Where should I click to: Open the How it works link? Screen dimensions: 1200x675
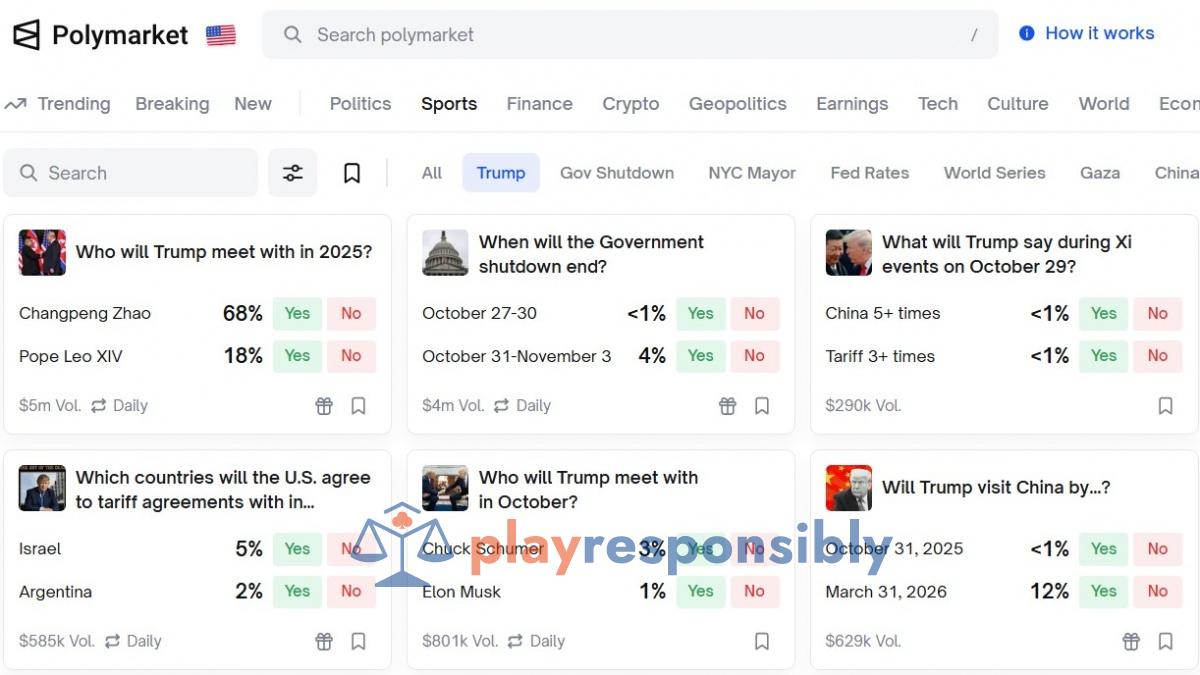[1100, 33]
